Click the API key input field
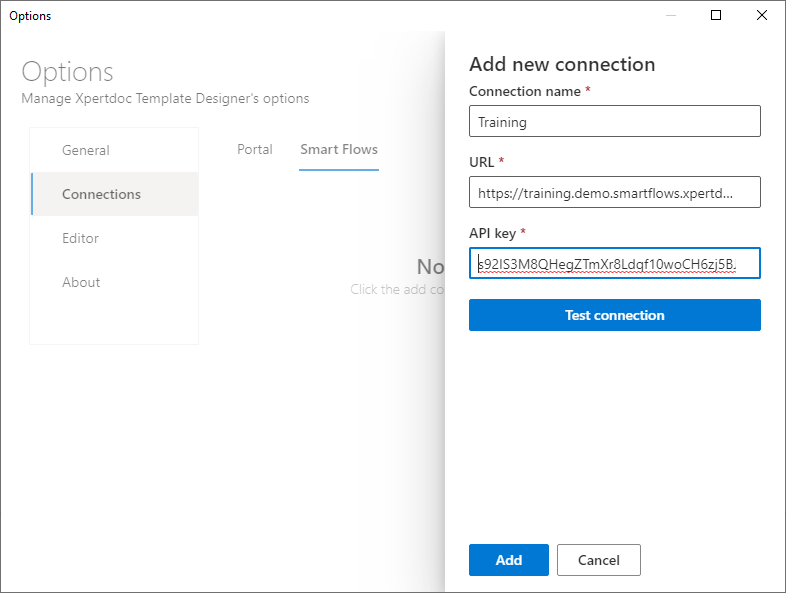 [615, 263]
